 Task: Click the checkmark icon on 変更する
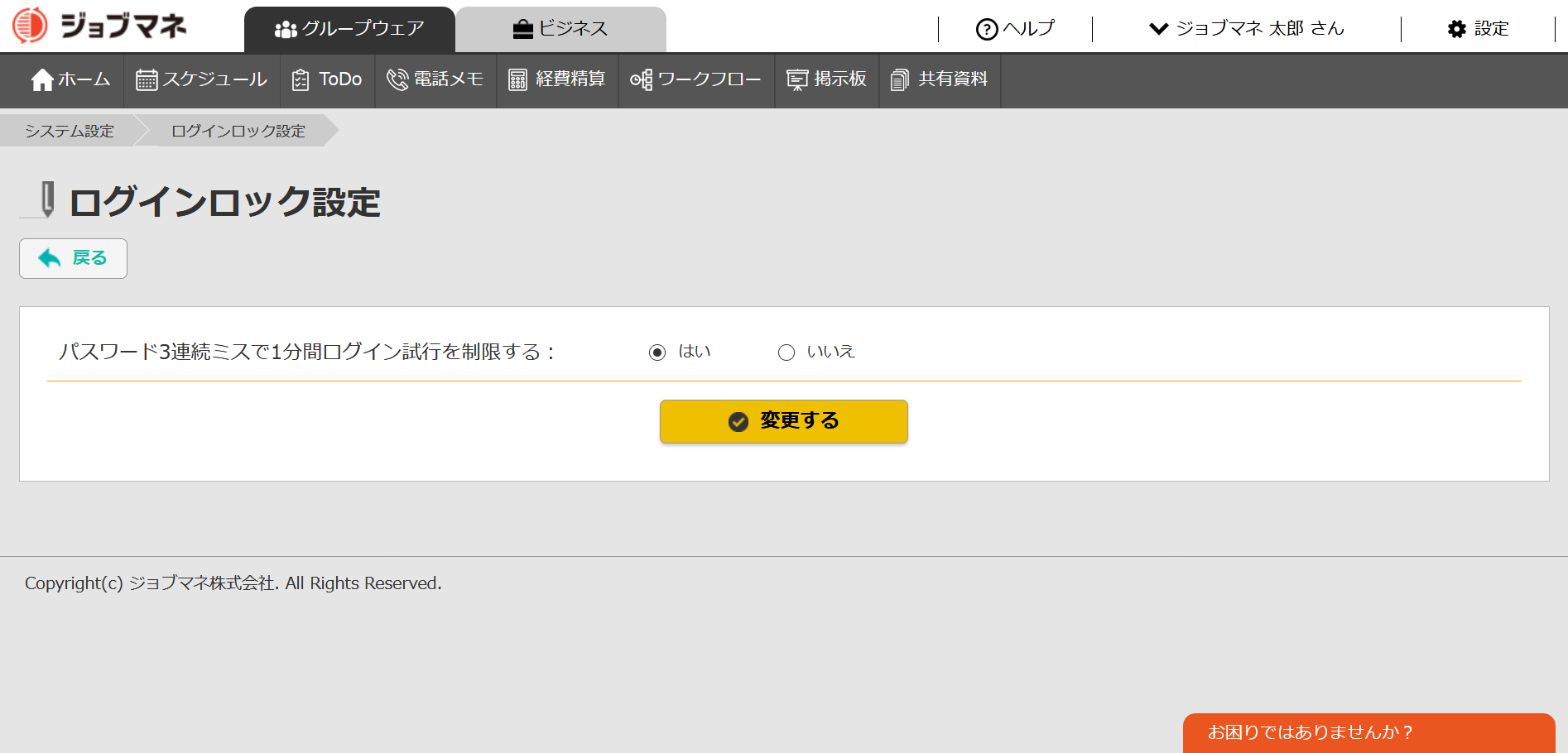tap(738, 422)
